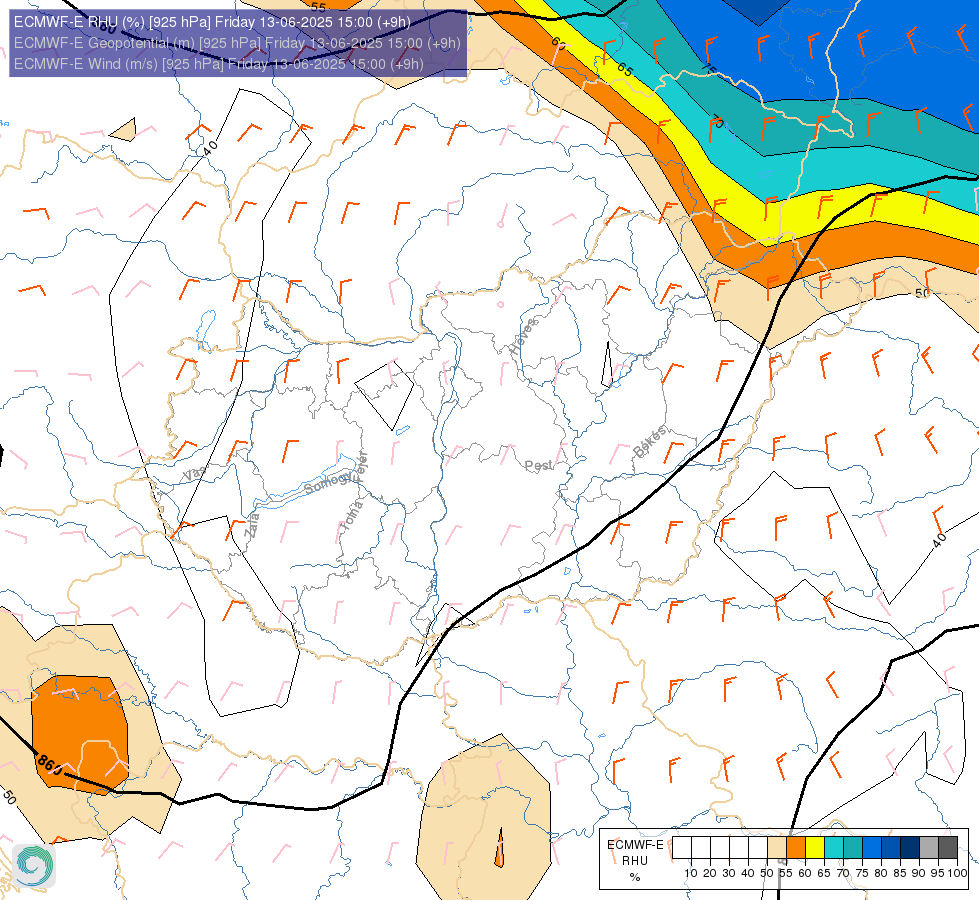Click the 'Fejér' county label on map
The height and width of the screenshot is (900, 979).
[360, 467]
